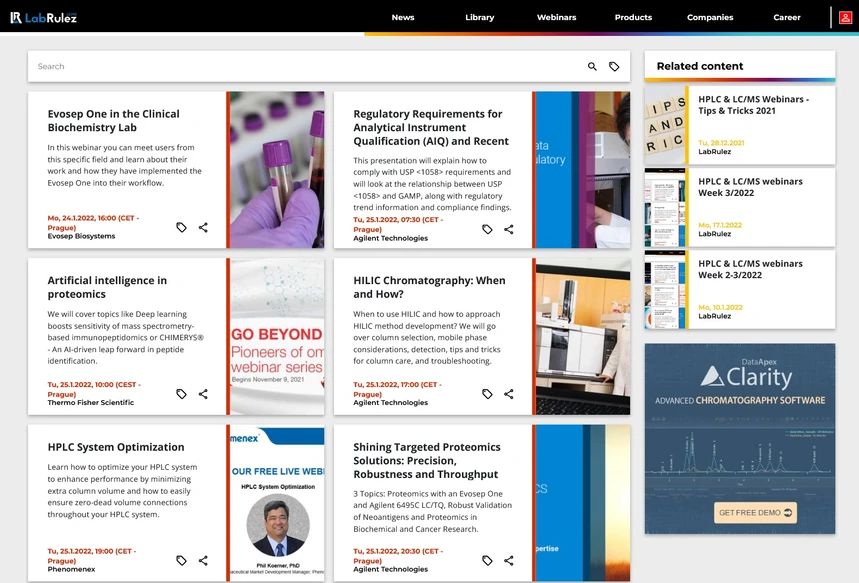859x583 pixels.
Task: Click the Shining Targeted Proteomics card image
Action: tap(582, 503)
